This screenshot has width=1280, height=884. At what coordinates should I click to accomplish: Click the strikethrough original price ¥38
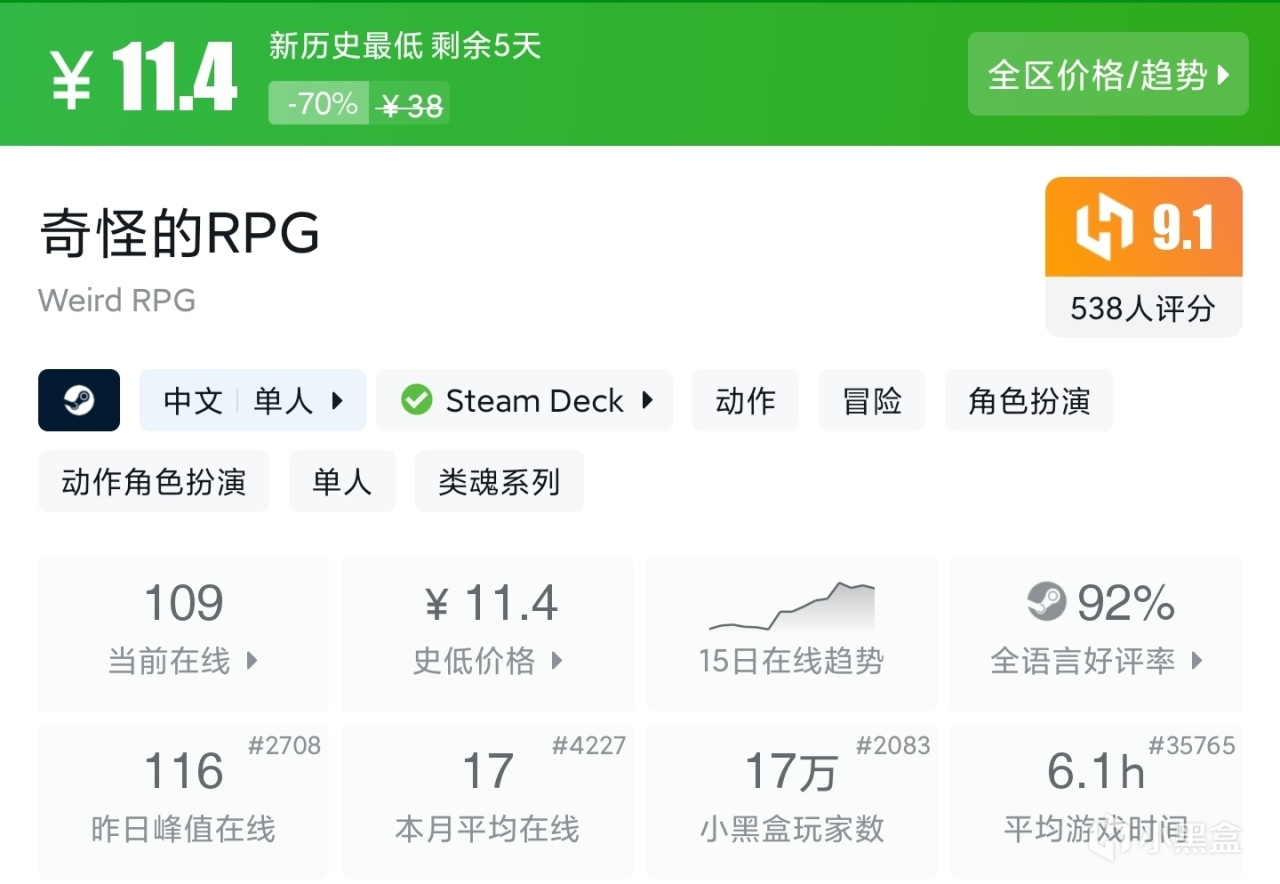(410, 103)
